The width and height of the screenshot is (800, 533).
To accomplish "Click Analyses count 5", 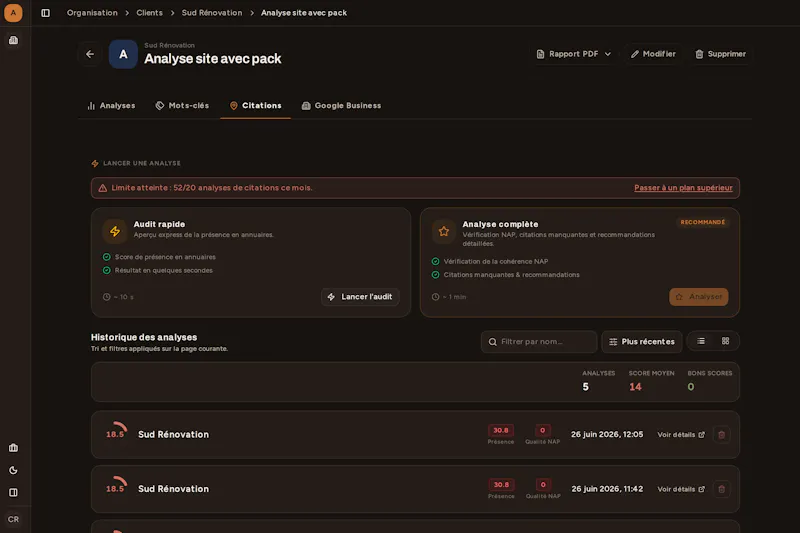I will point(586,387).
